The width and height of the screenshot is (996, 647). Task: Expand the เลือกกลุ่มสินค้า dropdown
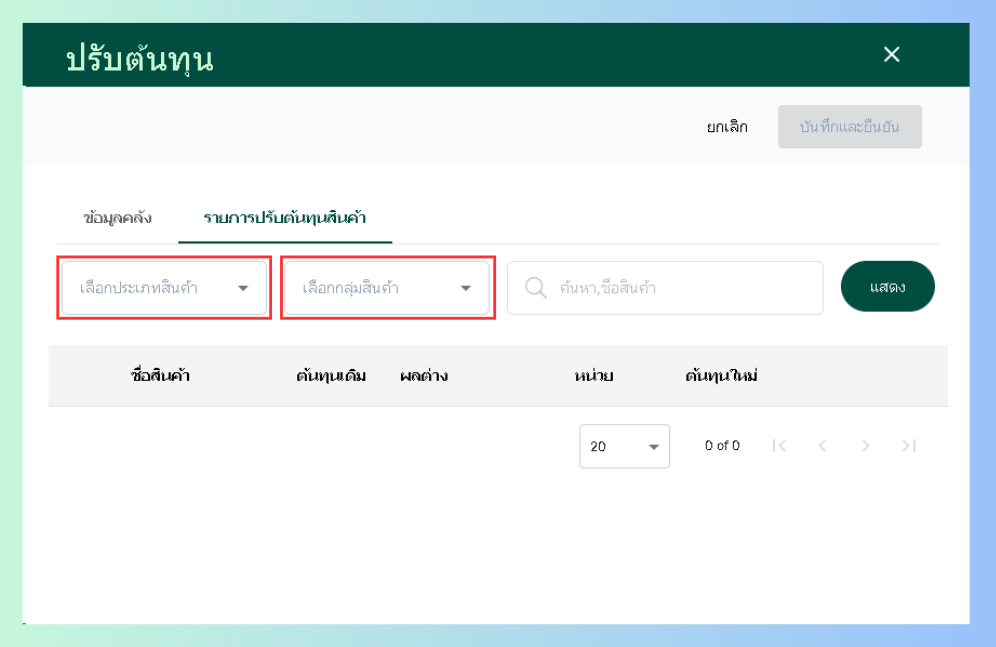coord(387,288)
